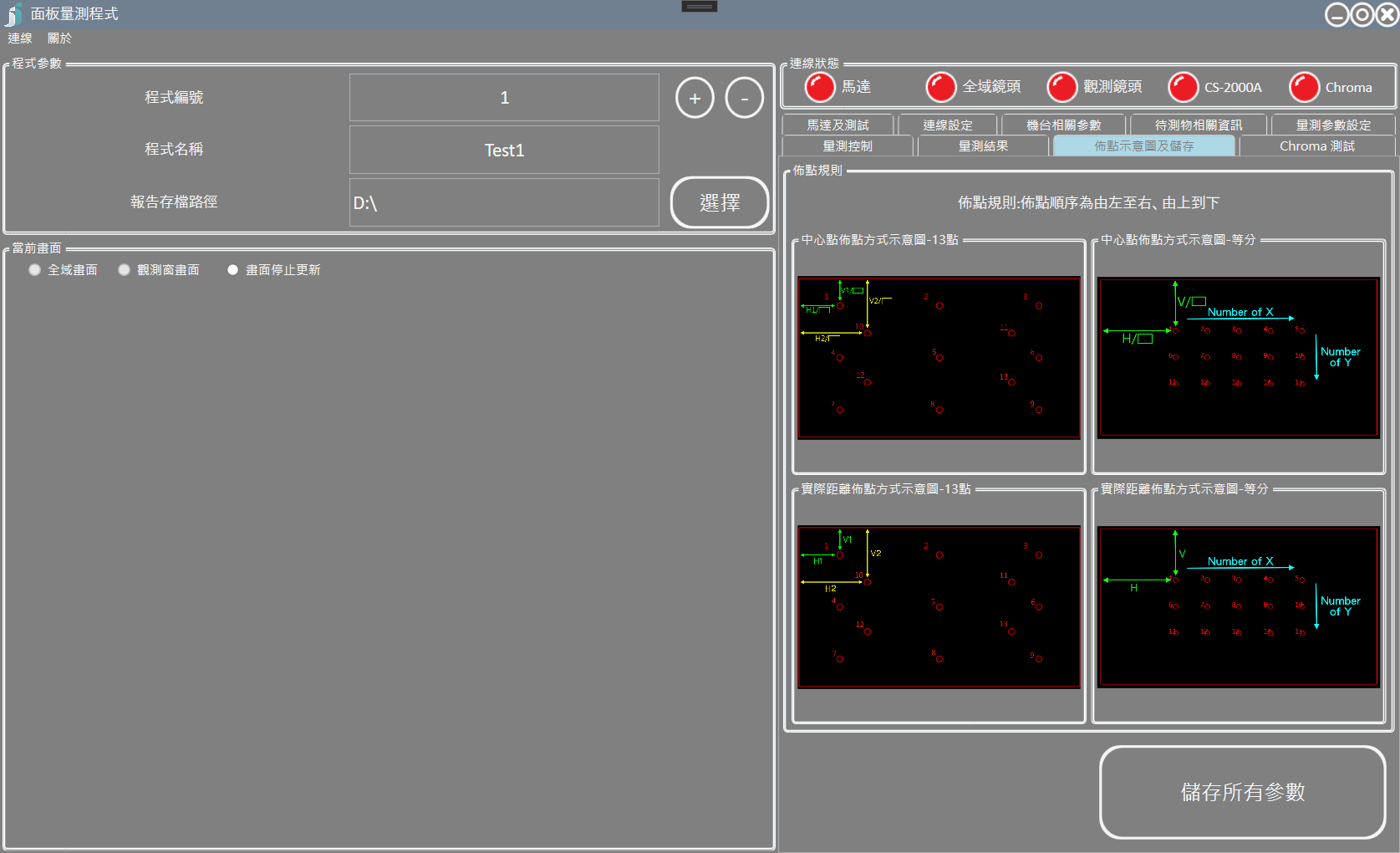Select the 全域畫面 radio option
Viewport: 1400px width, 853px height.
[x=35, y=270]
